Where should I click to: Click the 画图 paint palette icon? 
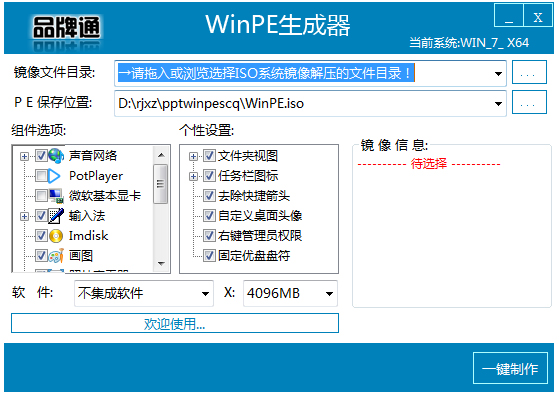point(56,256)
